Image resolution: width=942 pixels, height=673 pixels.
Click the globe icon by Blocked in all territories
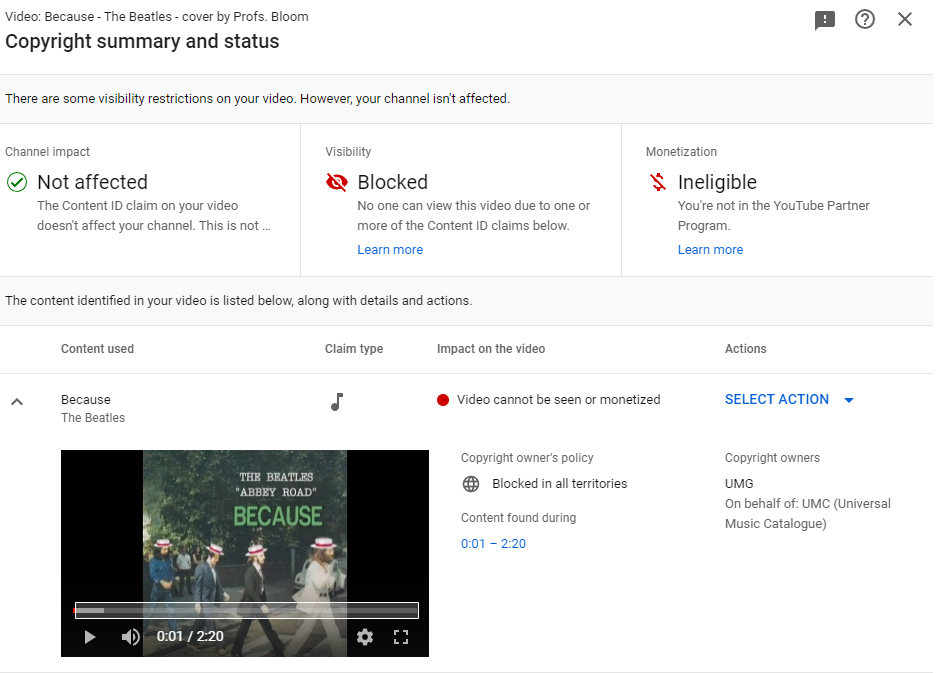tap(471, 484)
